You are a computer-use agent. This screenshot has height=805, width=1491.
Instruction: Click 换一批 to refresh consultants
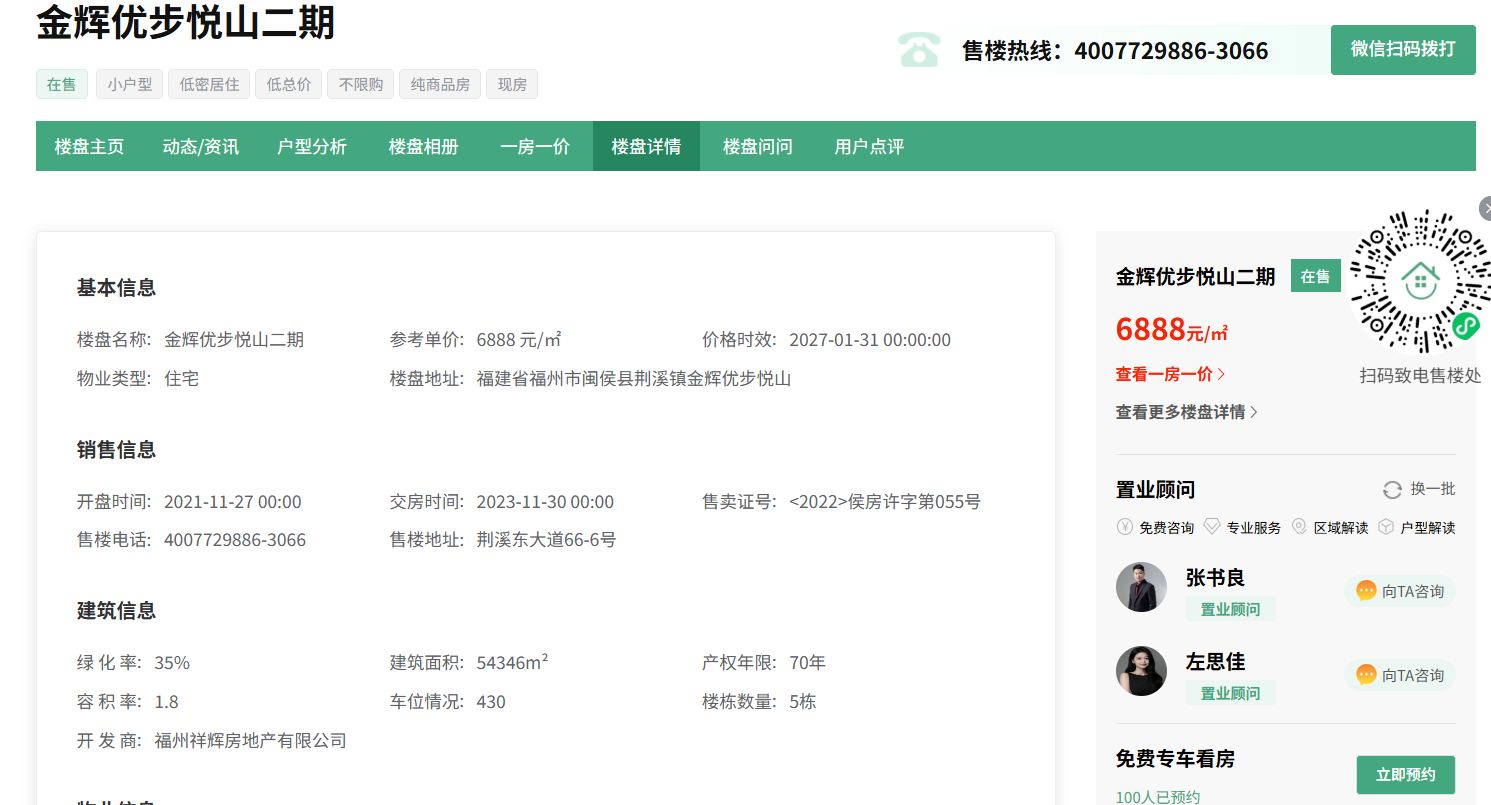coord(1433,489)
